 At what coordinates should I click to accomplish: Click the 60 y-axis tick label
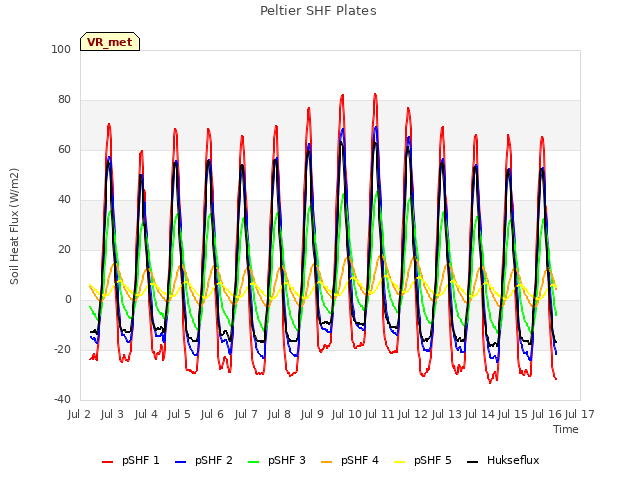[64, 150]
